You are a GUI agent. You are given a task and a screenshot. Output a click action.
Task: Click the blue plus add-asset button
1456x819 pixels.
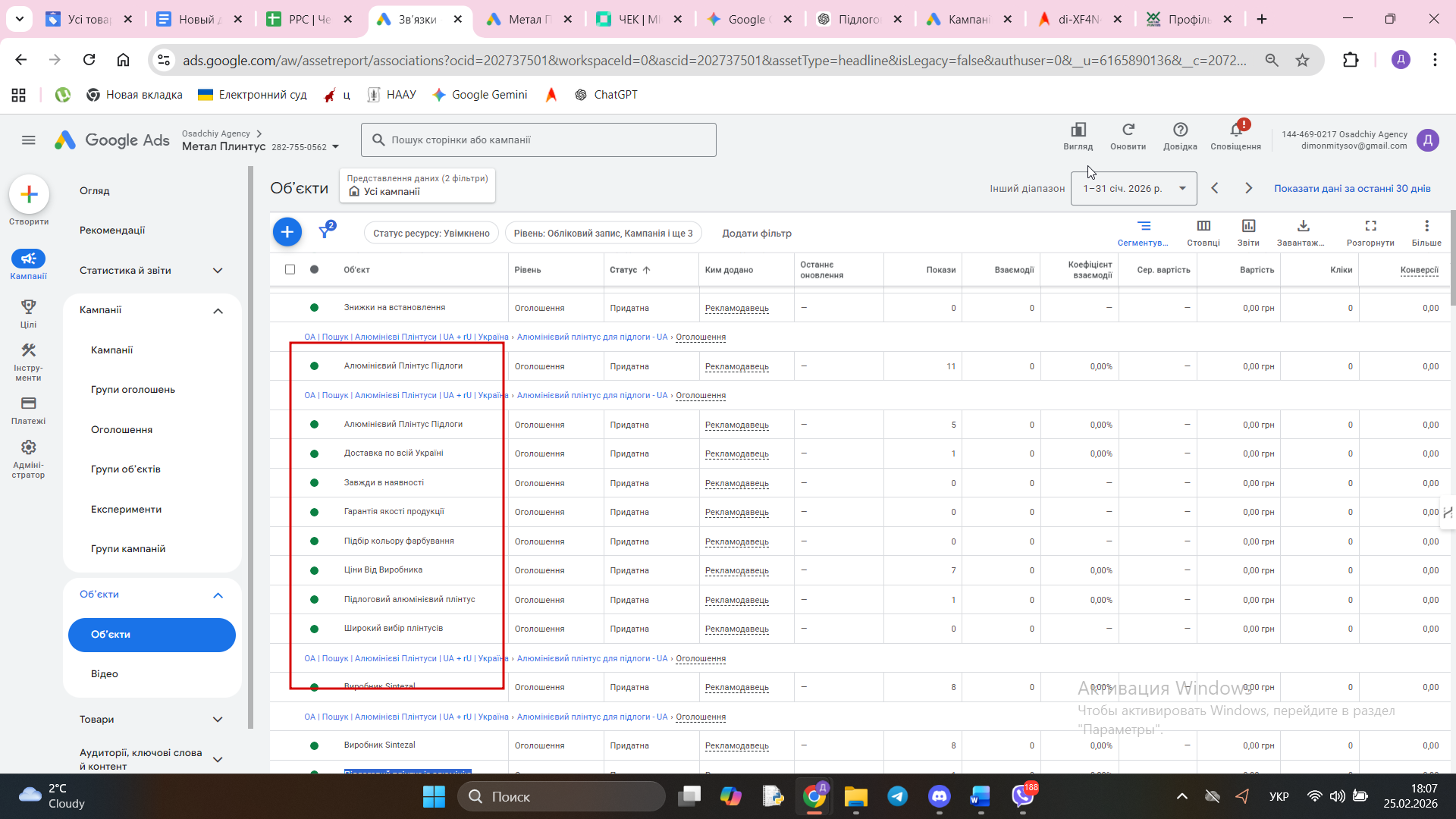(287, 232)
